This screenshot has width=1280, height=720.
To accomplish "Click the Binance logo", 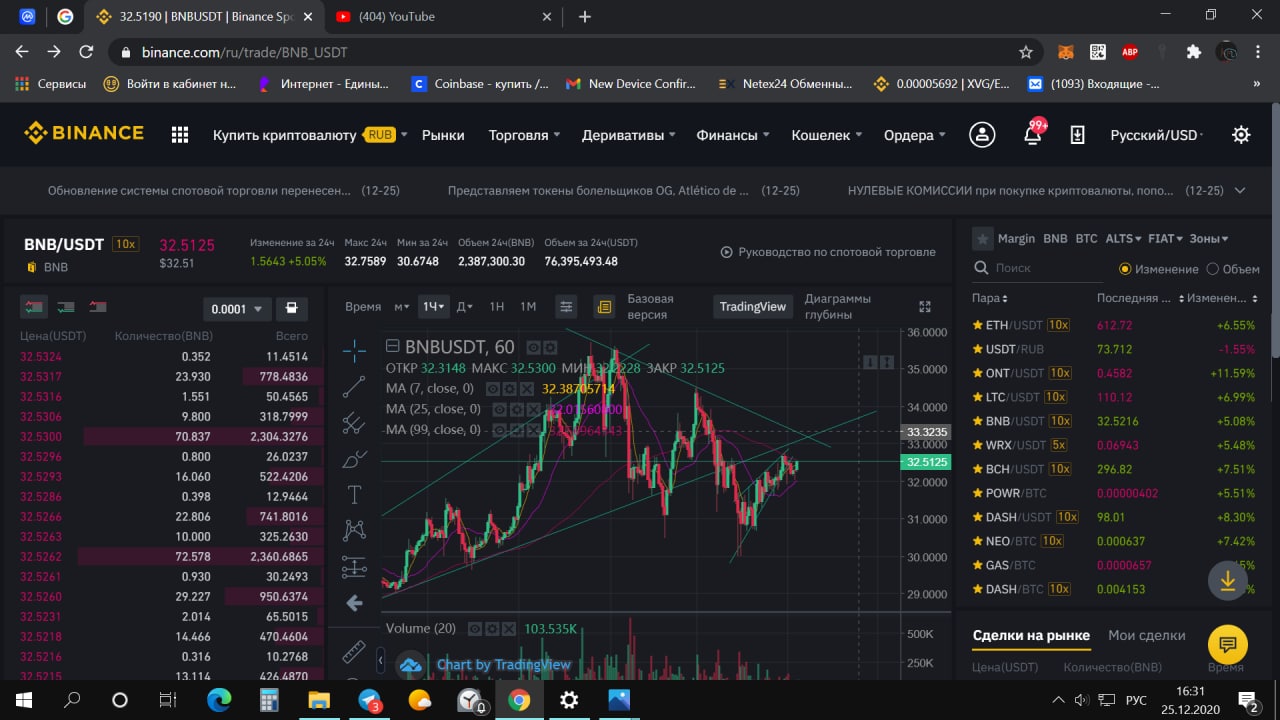I will [84, 133].
